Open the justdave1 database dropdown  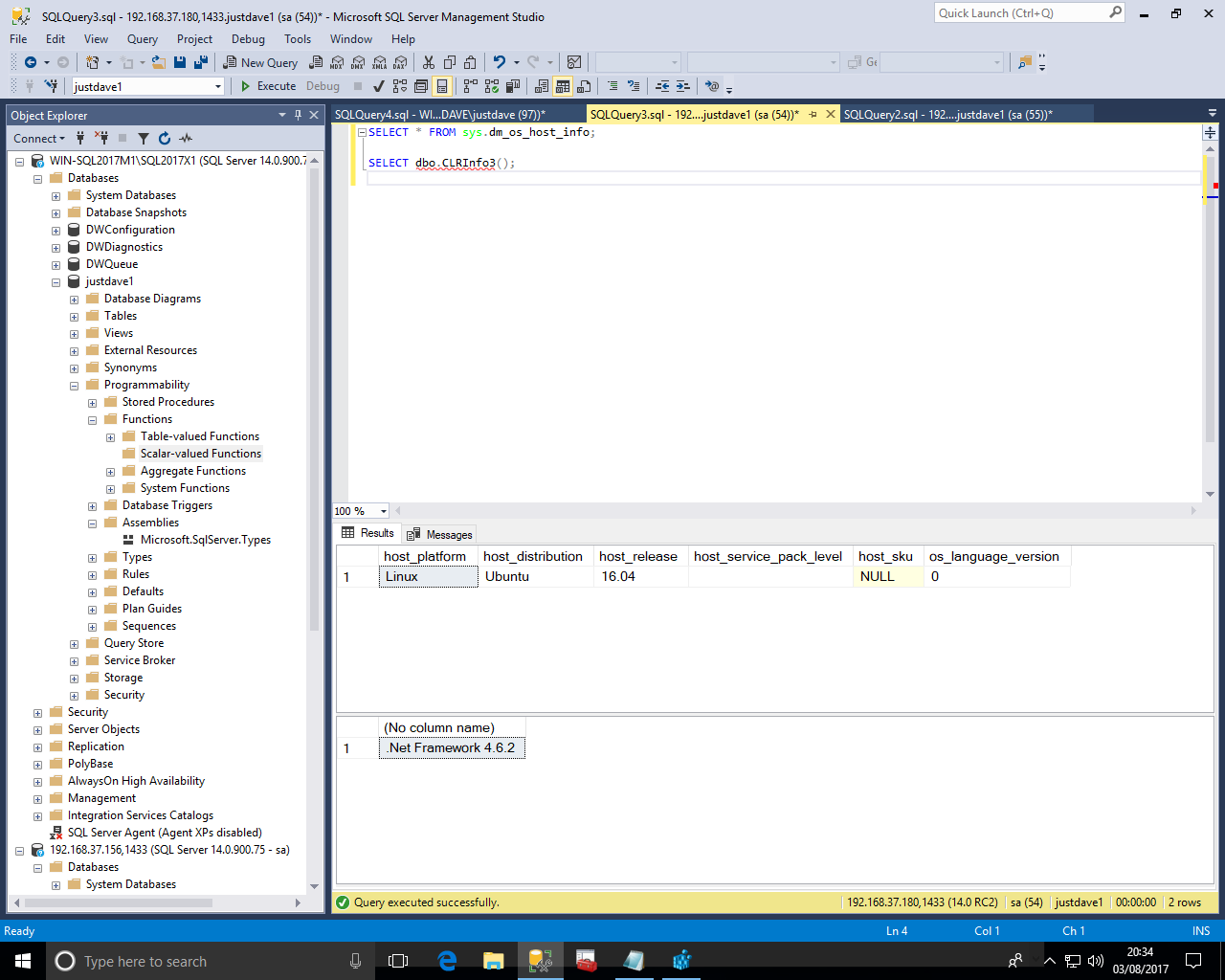(x=218, y=86)
